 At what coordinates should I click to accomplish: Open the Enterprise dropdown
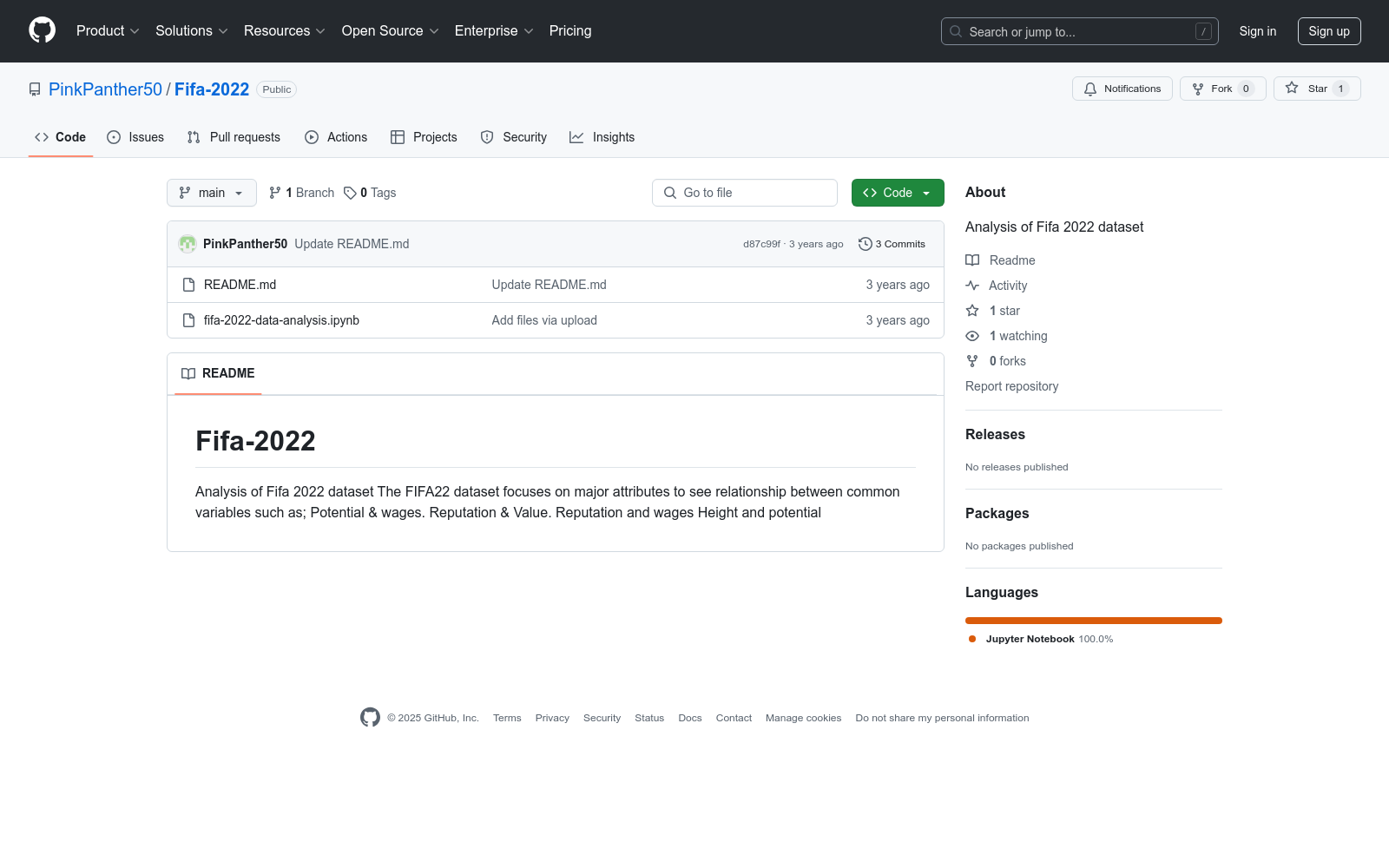click(x=494, y=31)
